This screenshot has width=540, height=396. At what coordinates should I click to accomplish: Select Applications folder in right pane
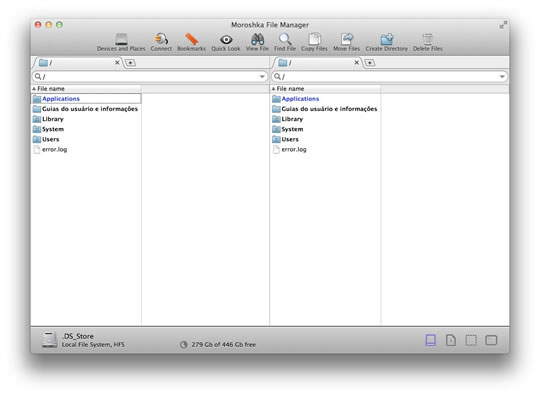[325, 99]
